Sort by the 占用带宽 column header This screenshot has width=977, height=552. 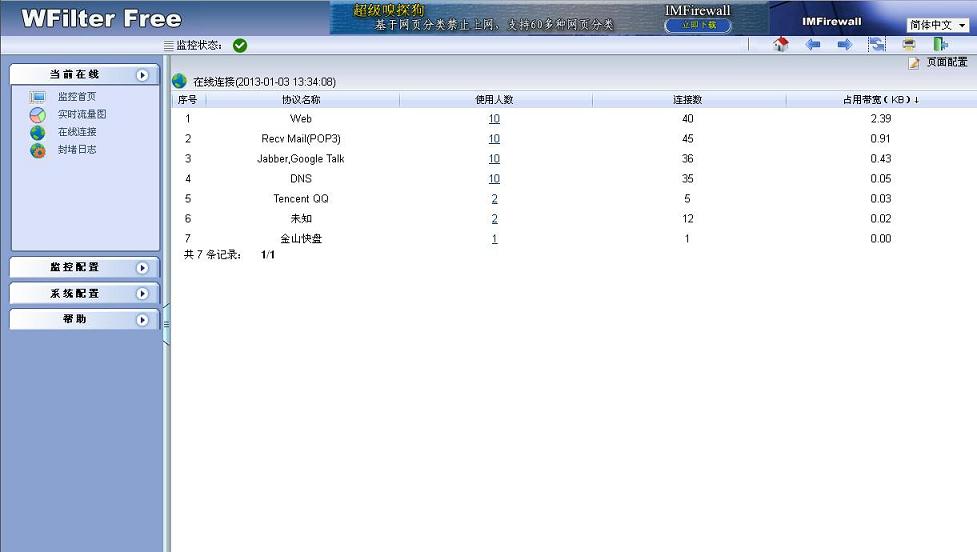pos(880,100)
